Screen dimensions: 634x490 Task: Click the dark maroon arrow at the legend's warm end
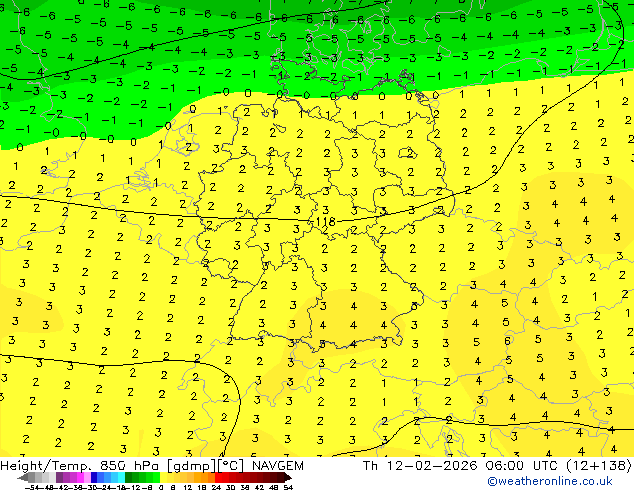[x=288, y=478]
